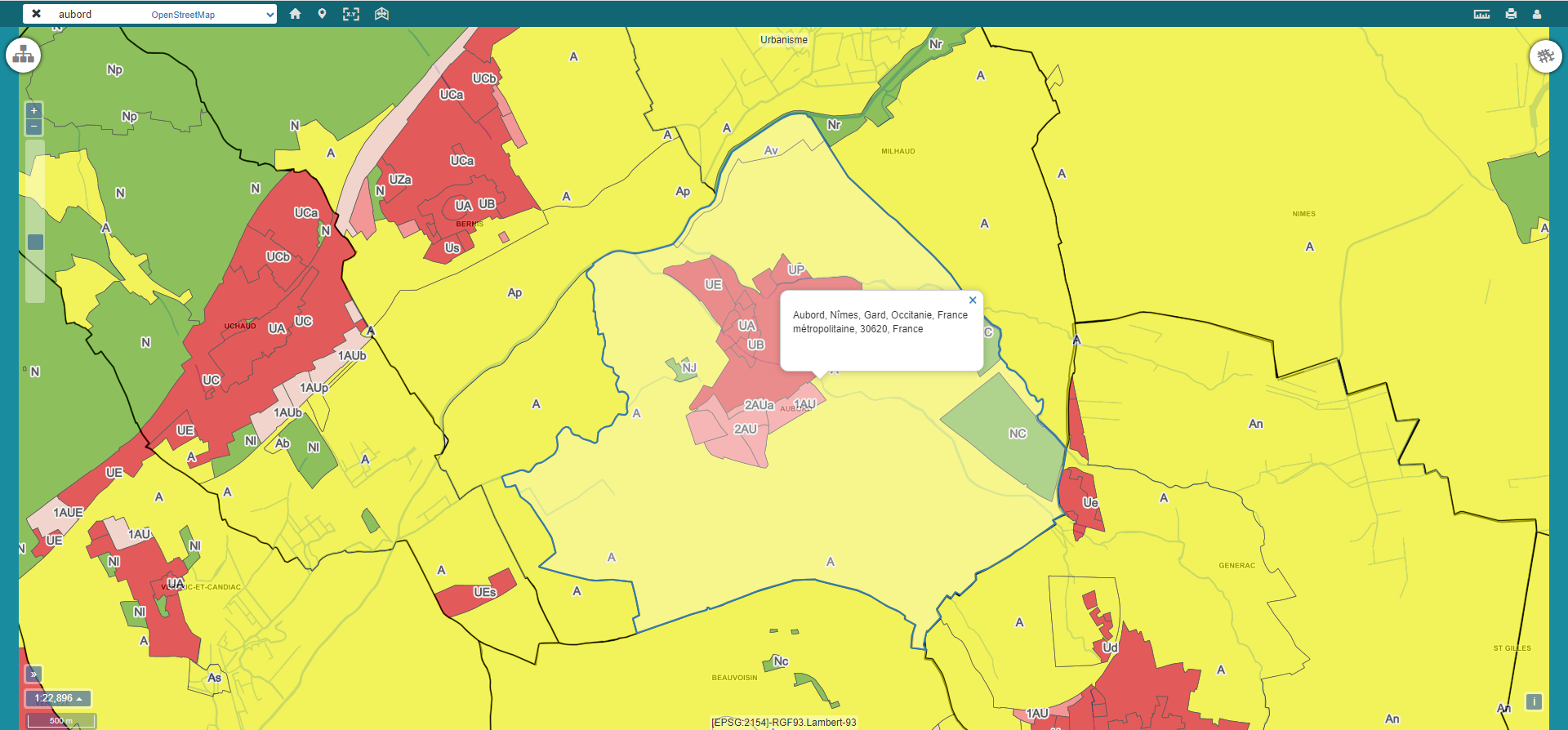
Task: Toggle the layer tree panel
Action: [24, 56]
